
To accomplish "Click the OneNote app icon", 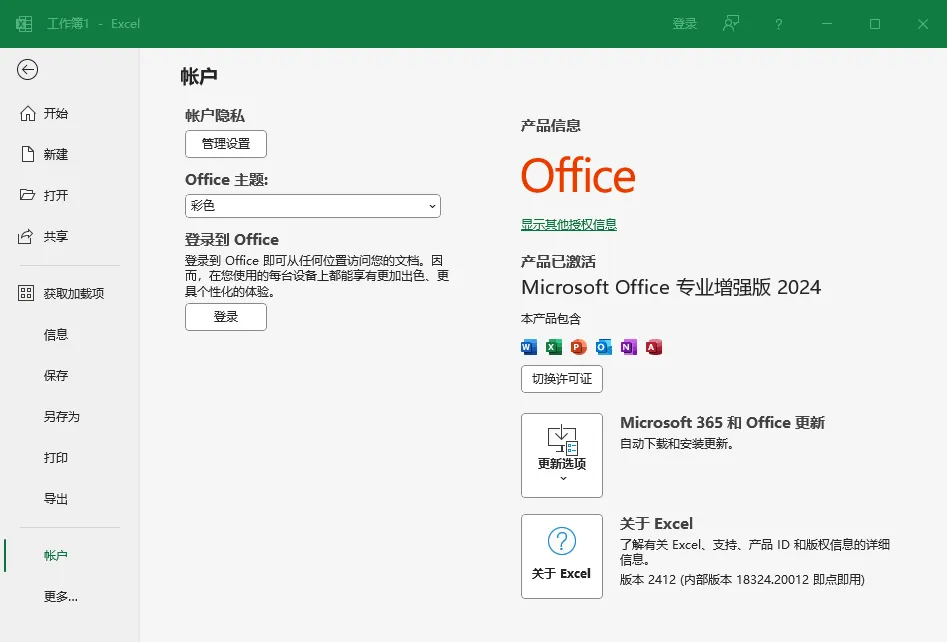I will click(x=629, y=347).
